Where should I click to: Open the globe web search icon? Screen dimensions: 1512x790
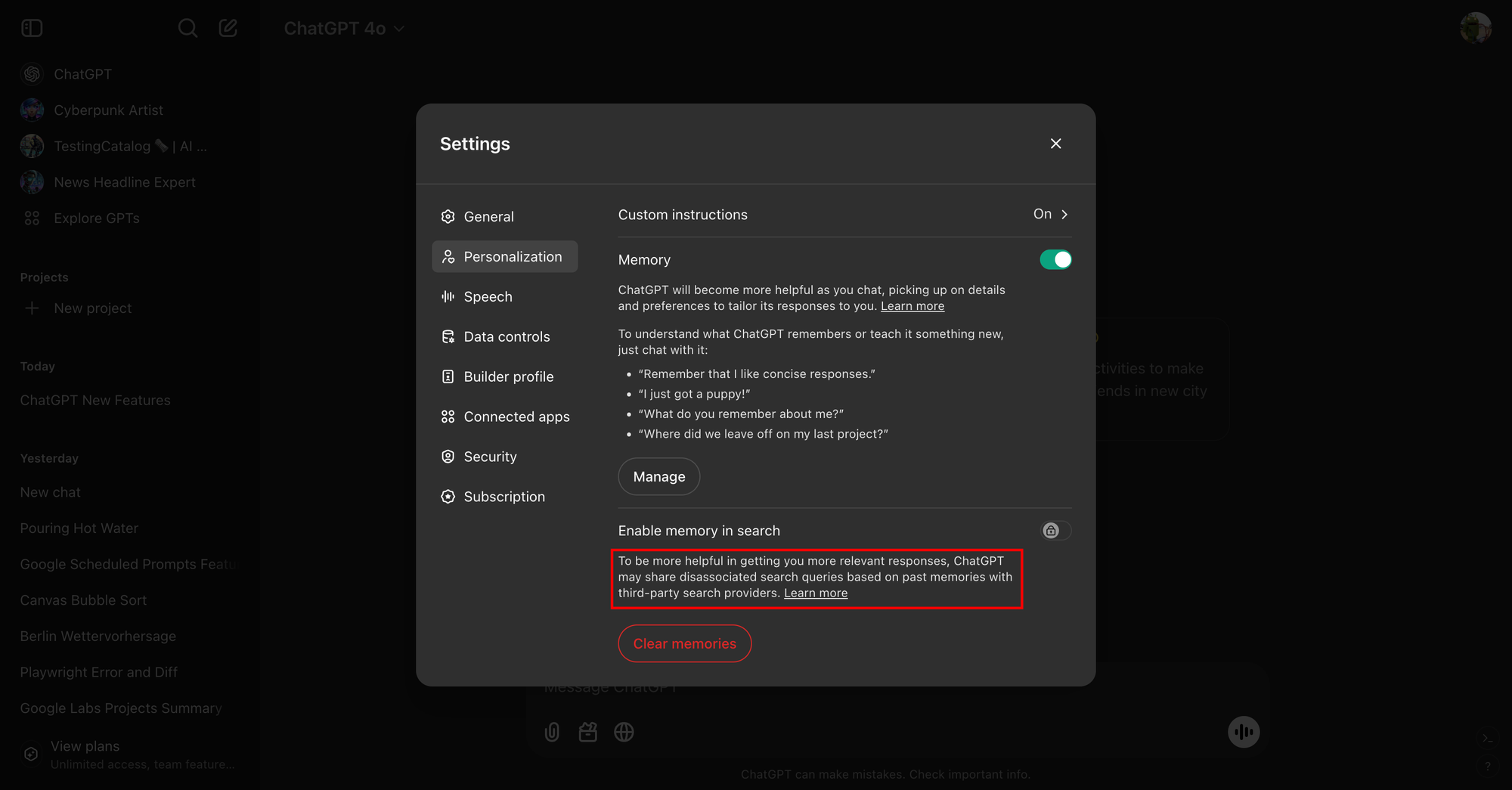624,732
